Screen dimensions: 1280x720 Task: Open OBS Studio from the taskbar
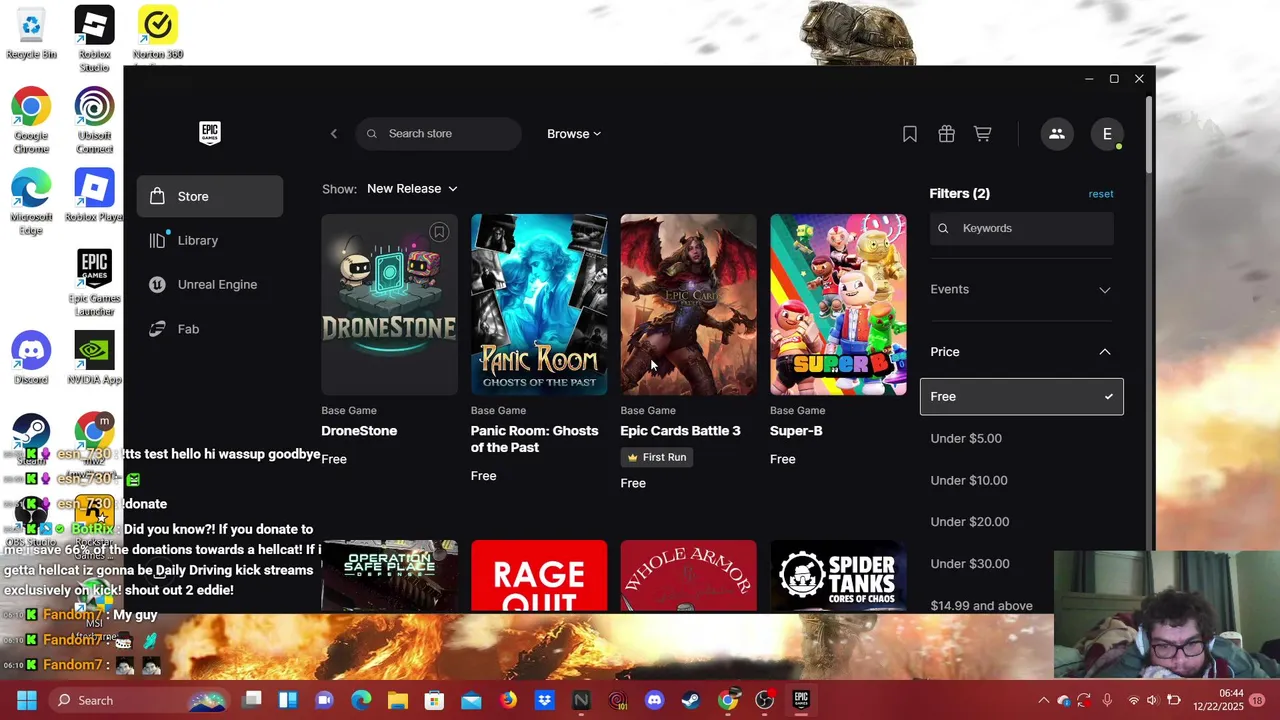pyautogui.click(x=764, y=700)
